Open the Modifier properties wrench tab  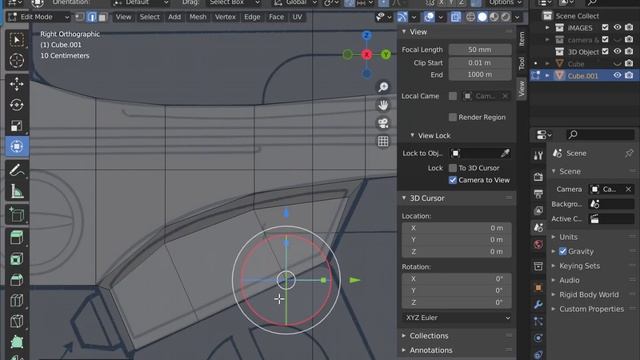point(538,304)
